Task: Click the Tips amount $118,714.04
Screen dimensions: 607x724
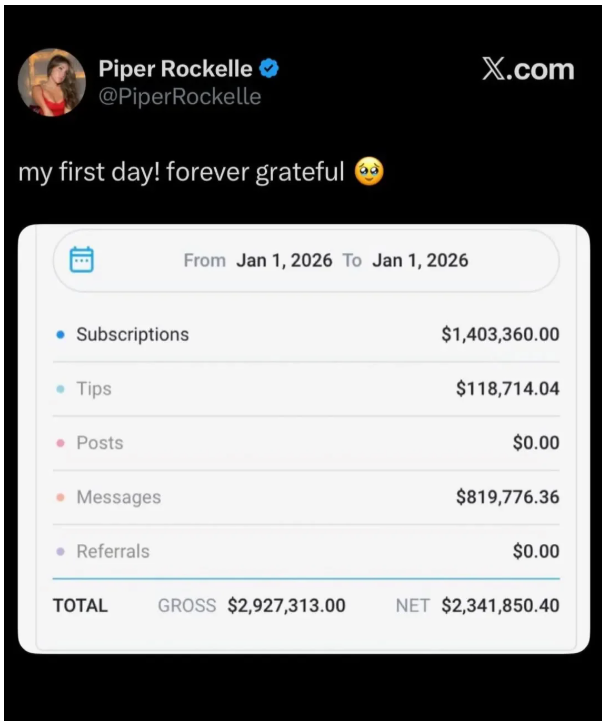Action: click(x=507, y=389)
